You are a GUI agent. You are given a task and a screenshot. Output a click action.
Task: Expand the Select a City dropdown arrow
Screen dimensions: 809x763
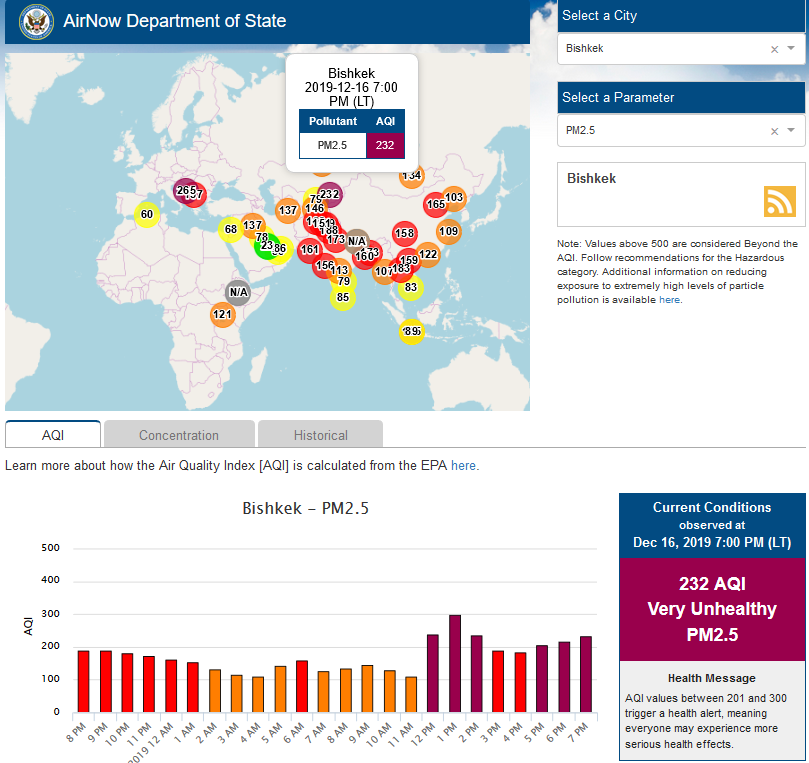pos(791,49)
